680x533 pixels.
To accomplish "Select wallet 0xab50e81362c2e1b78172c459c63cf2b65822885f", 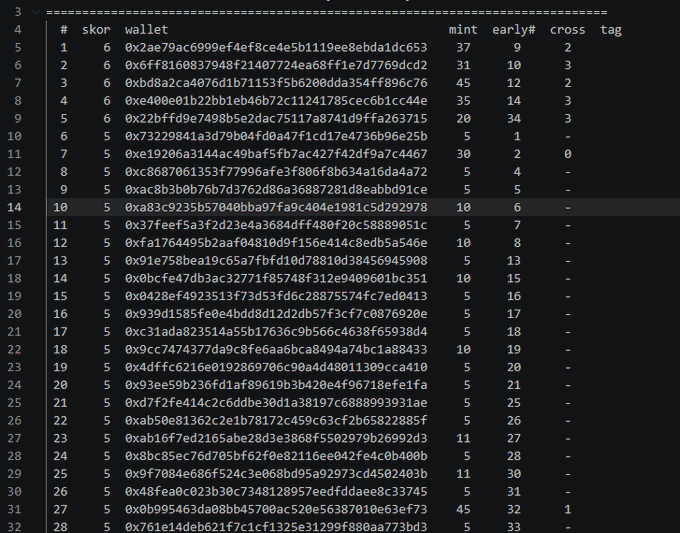I will pyautogui.click(x=276, y=421).
